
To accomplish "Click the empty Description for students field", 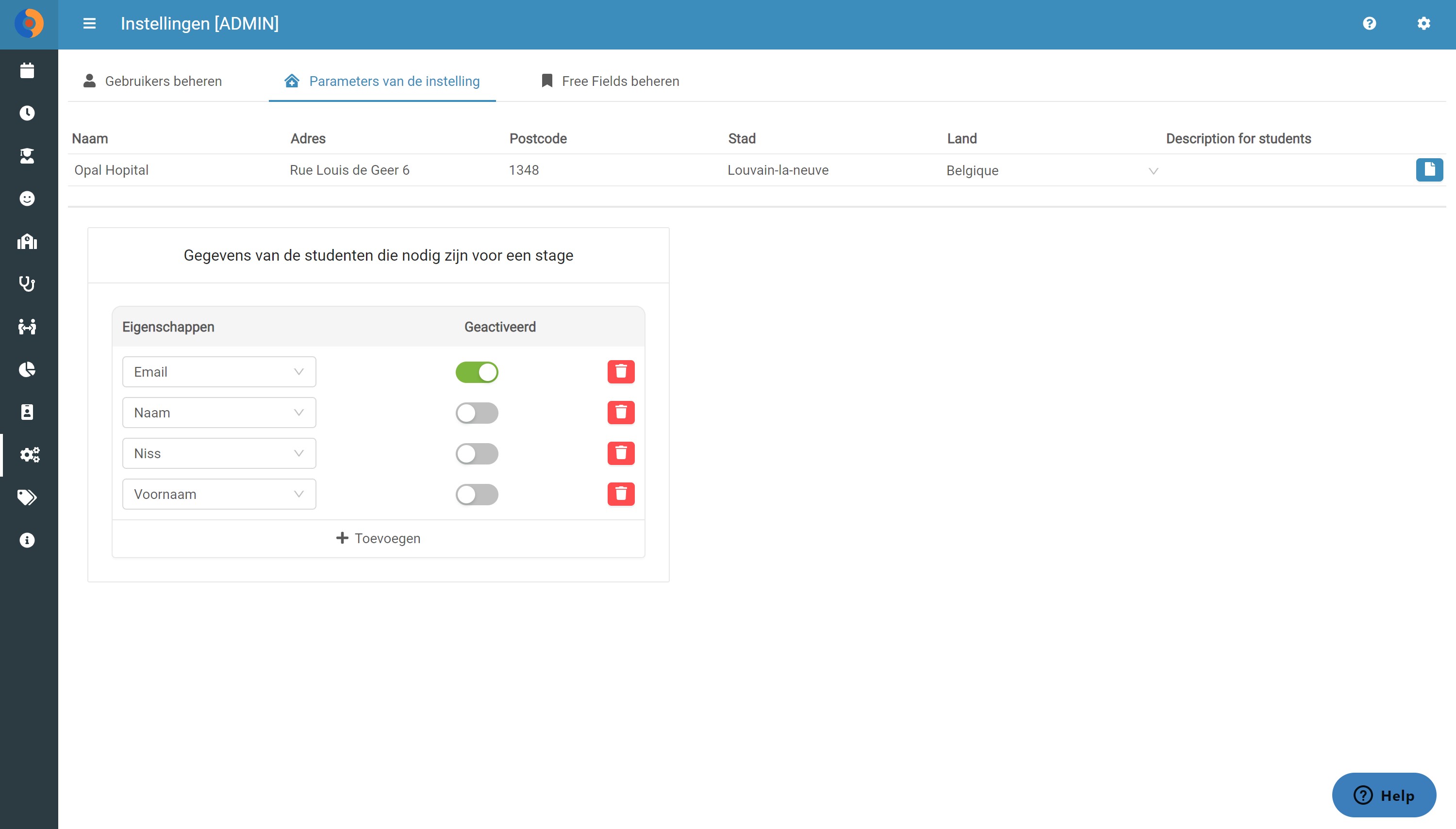I will tap(1287, 170).
